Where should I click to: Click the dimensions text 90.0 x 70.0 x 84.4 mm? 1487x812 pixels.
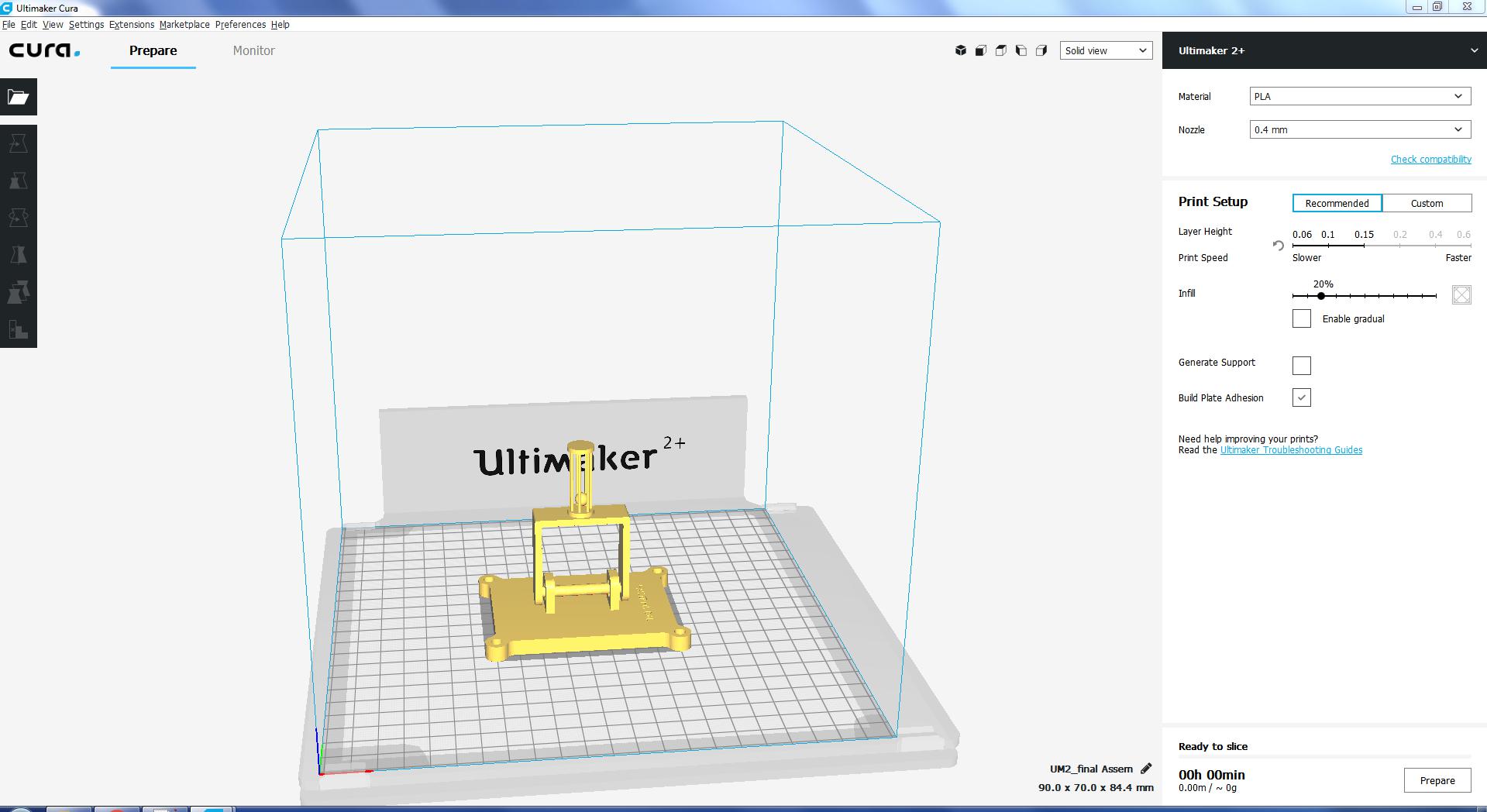point(1096,787)
